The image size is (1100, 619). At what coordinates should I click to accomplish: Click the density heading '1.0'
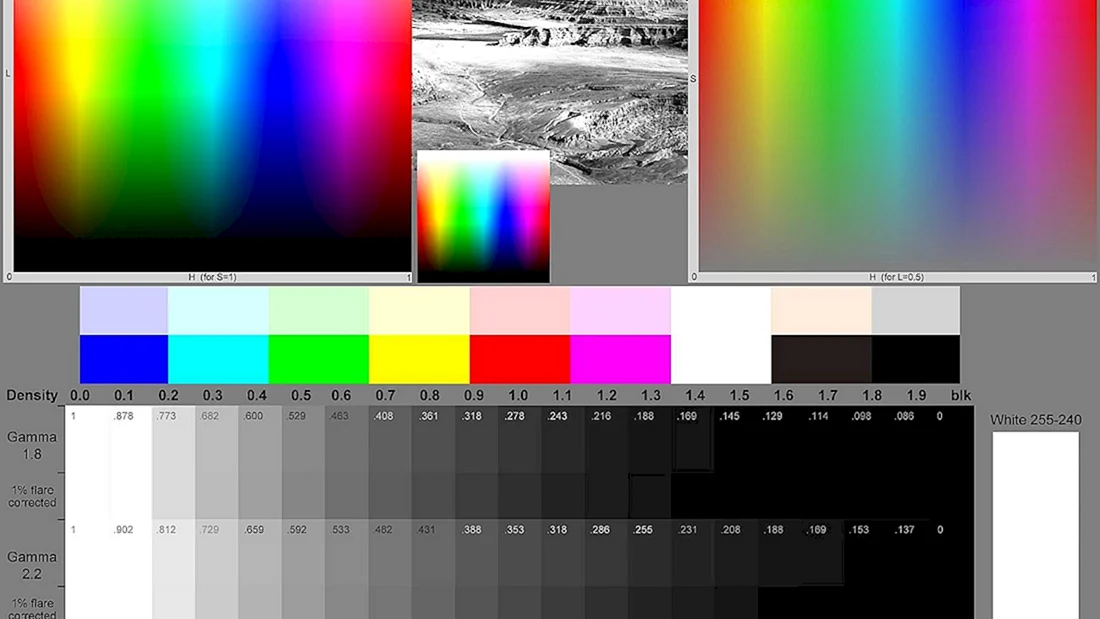(x=518, y=395)
